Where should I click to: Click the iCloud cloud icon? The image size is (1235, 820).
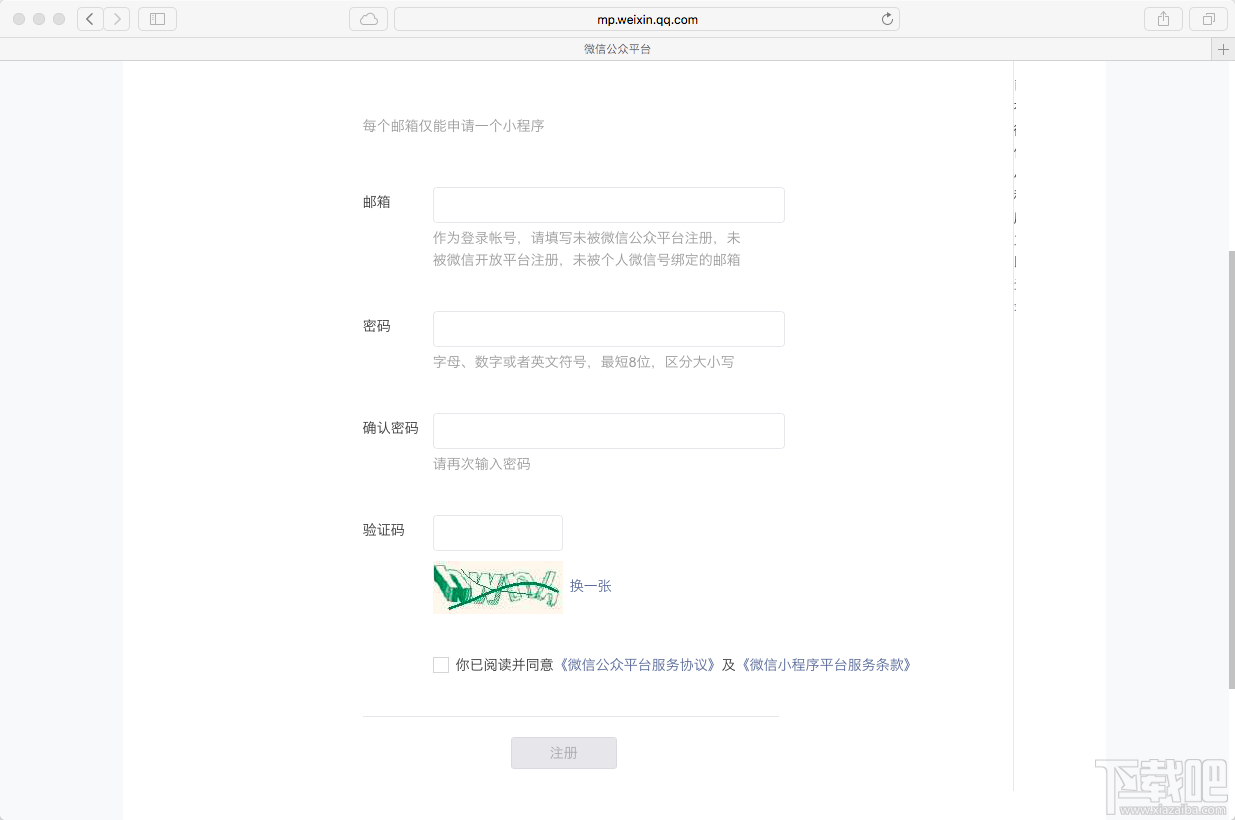point(368,18)
